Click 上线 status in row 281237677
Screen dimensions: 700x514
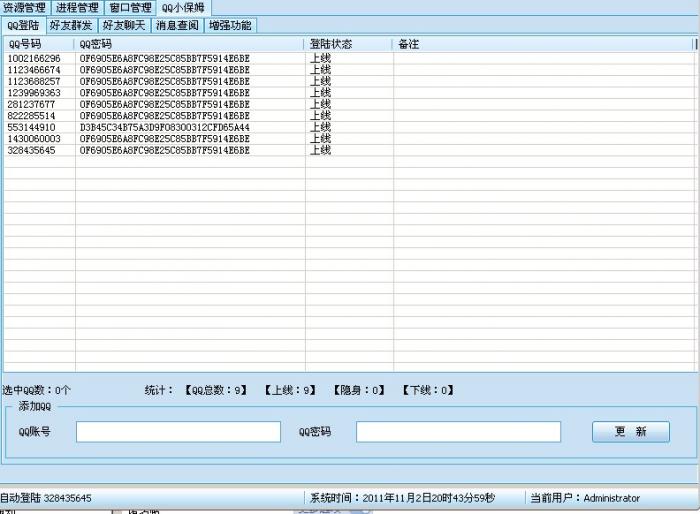[x=321, y=104]
